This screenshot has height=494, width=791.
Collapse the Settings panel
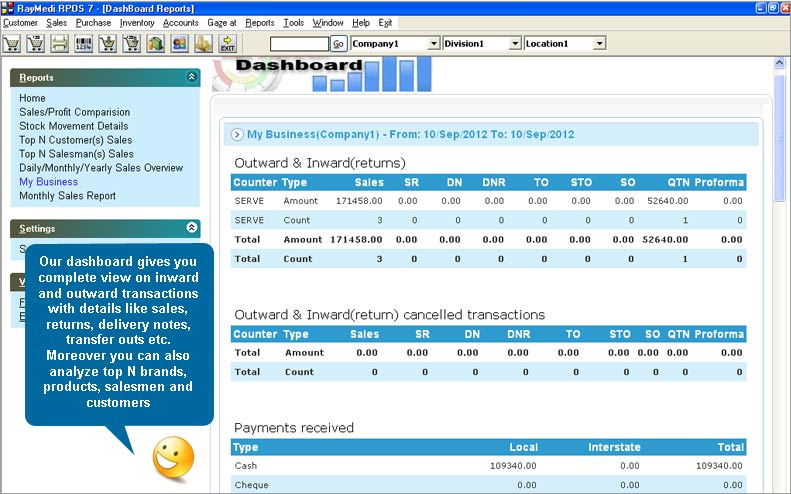pyautogui.click(x=192, y=228)
